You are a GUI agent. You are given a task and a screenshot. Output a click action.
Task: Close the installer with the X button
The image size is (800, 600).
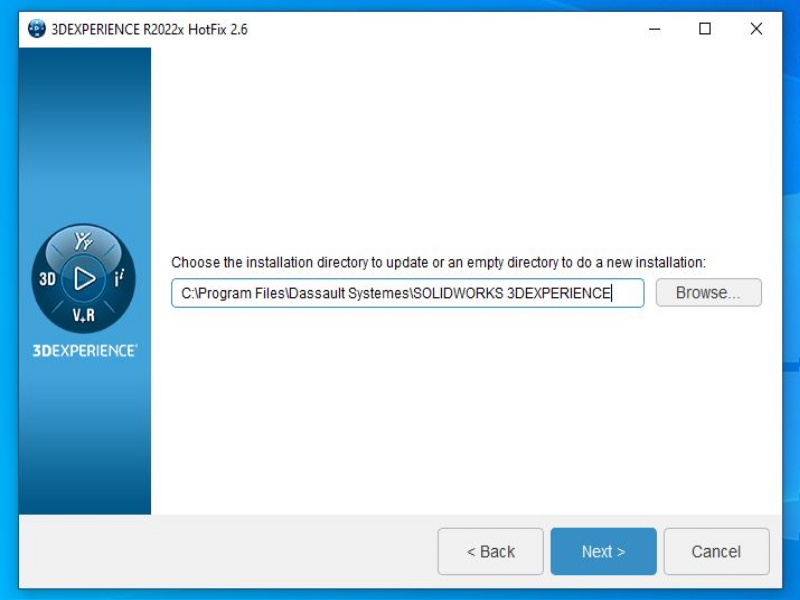click(x=757, y=29)
